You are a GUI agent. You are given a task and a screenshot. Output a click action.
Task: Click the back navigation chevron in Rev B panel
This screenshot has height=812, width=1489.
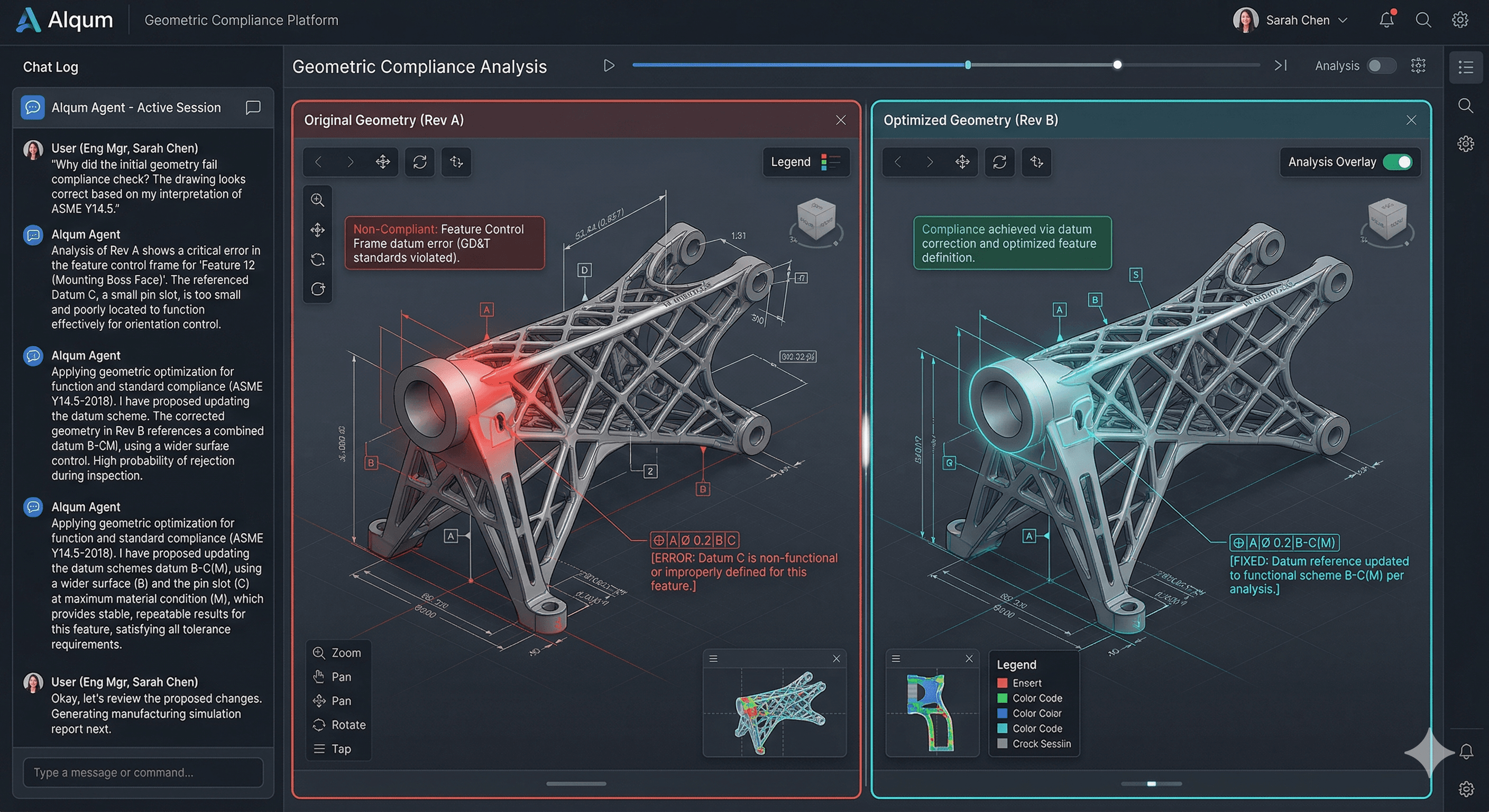pos(897,162)
